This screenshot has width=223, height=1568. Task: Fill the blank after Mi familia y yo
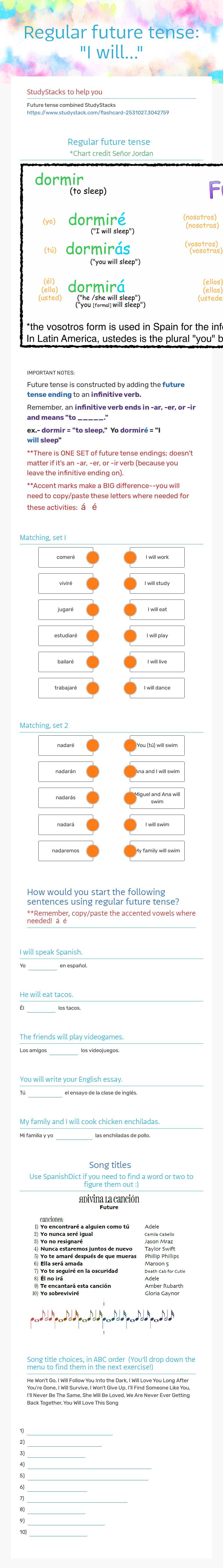[x=74, y=1135]
